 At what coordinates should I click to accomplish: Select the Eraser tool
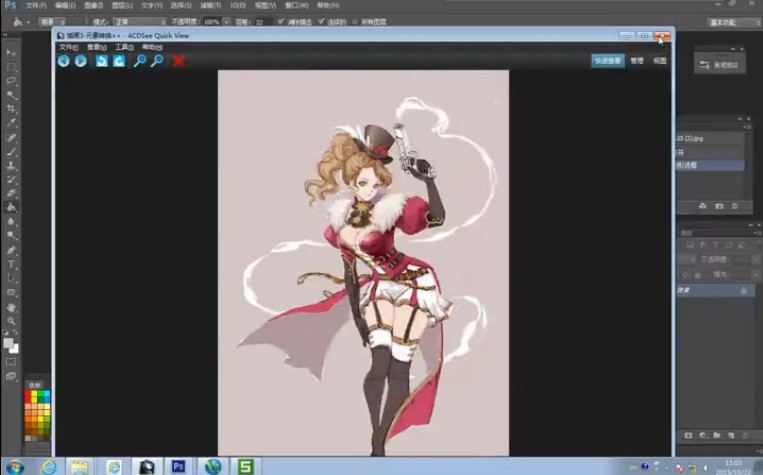tap(11, 193)
